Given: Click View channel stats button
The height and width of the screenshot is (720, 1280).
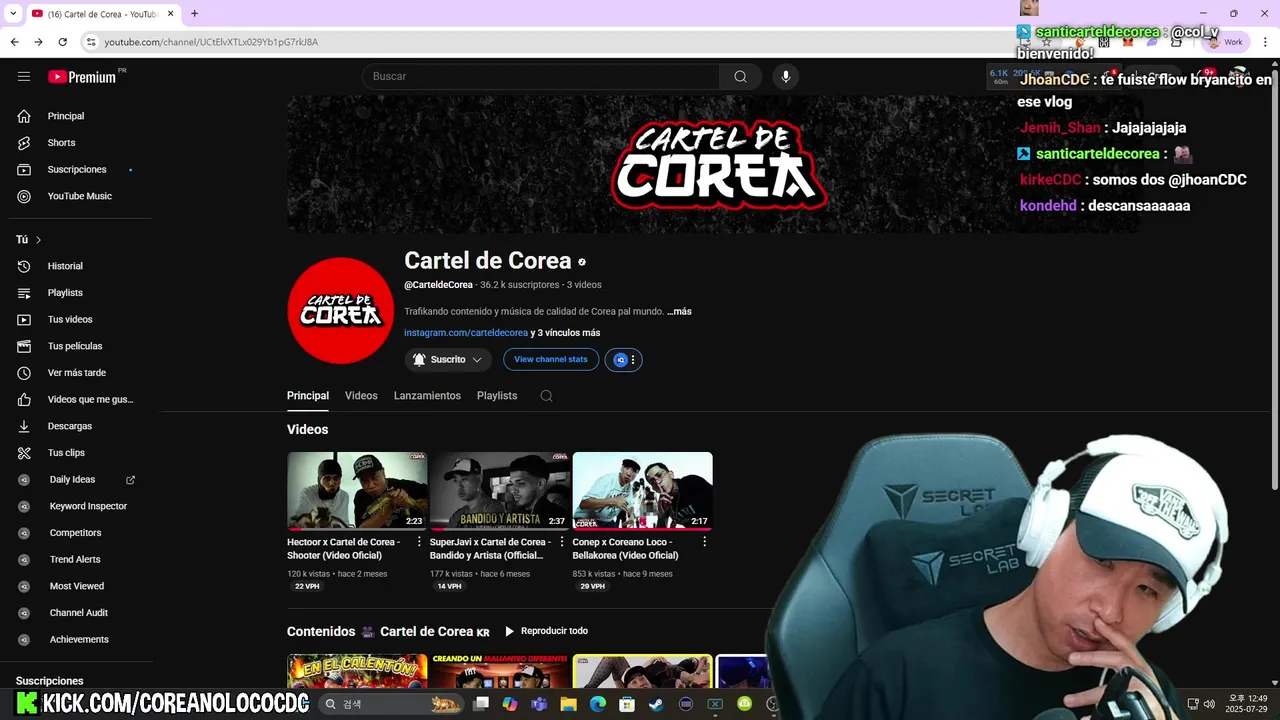Looking at the screenshot, I should (551, 360).
